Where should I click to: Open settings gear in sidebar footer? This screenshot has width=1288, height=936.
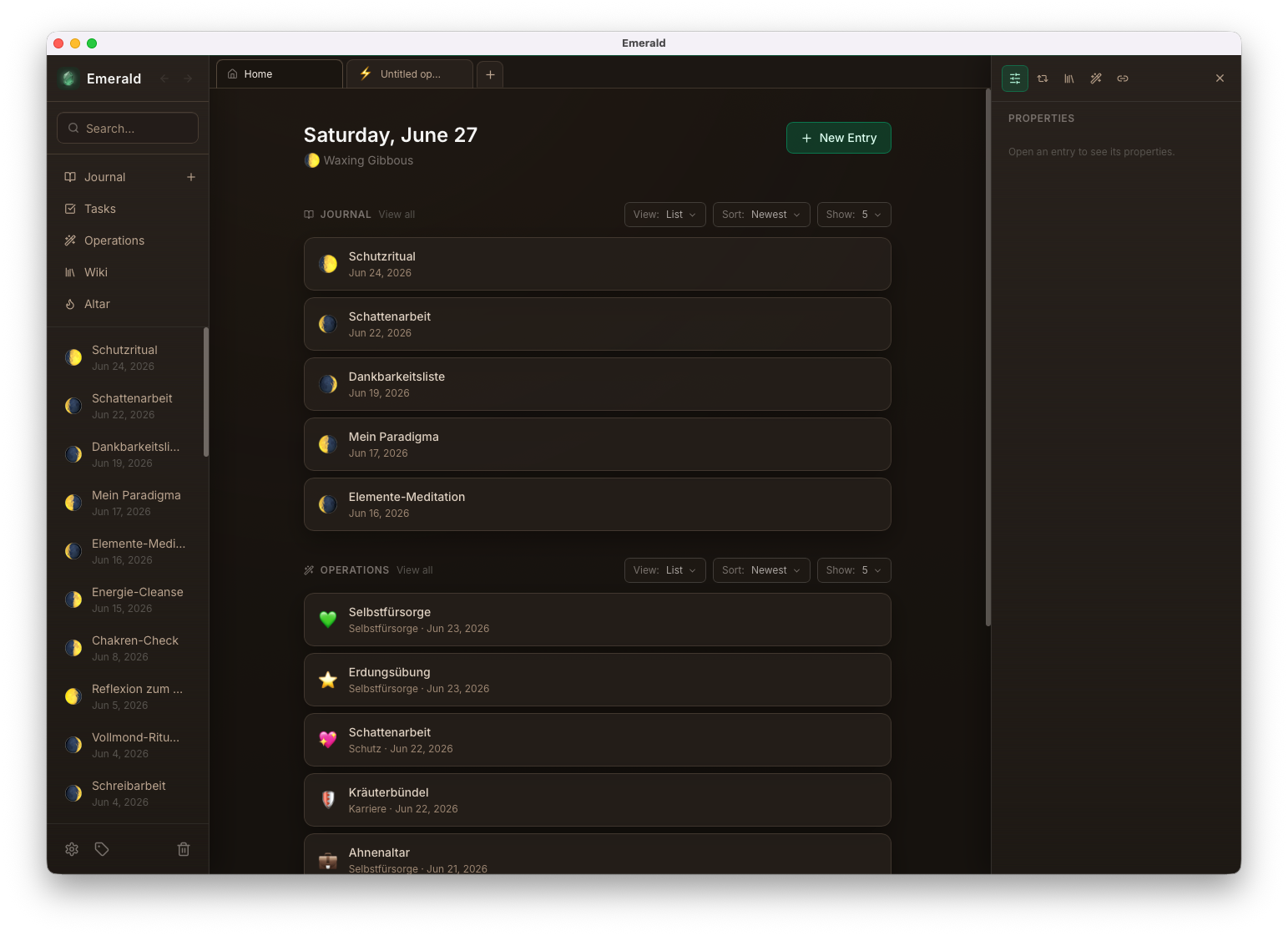[72, 849]
